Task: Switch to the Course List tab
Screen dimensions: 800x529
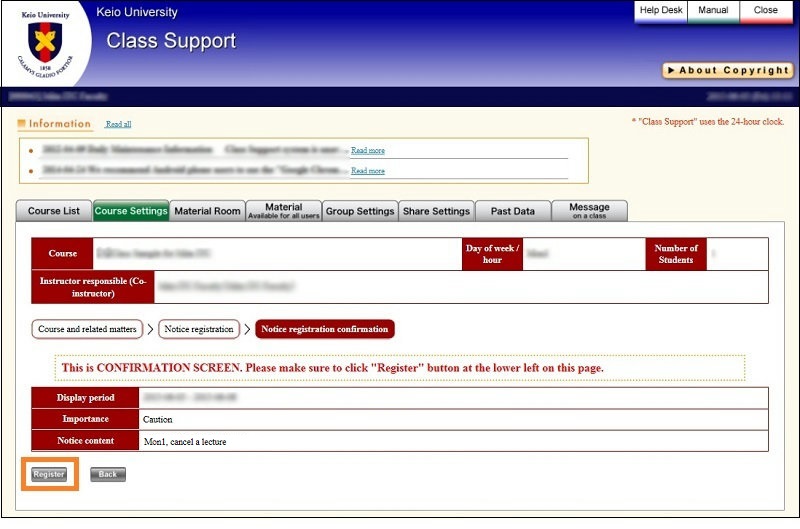Action: pos(54,211)
